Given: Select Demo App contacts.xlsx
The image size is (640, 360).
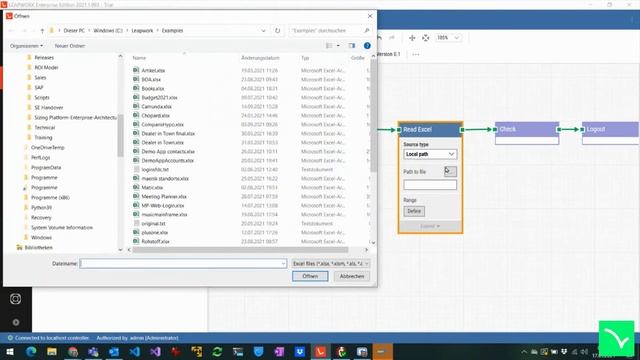Looking at the screenshot, I should coord(168,151).
